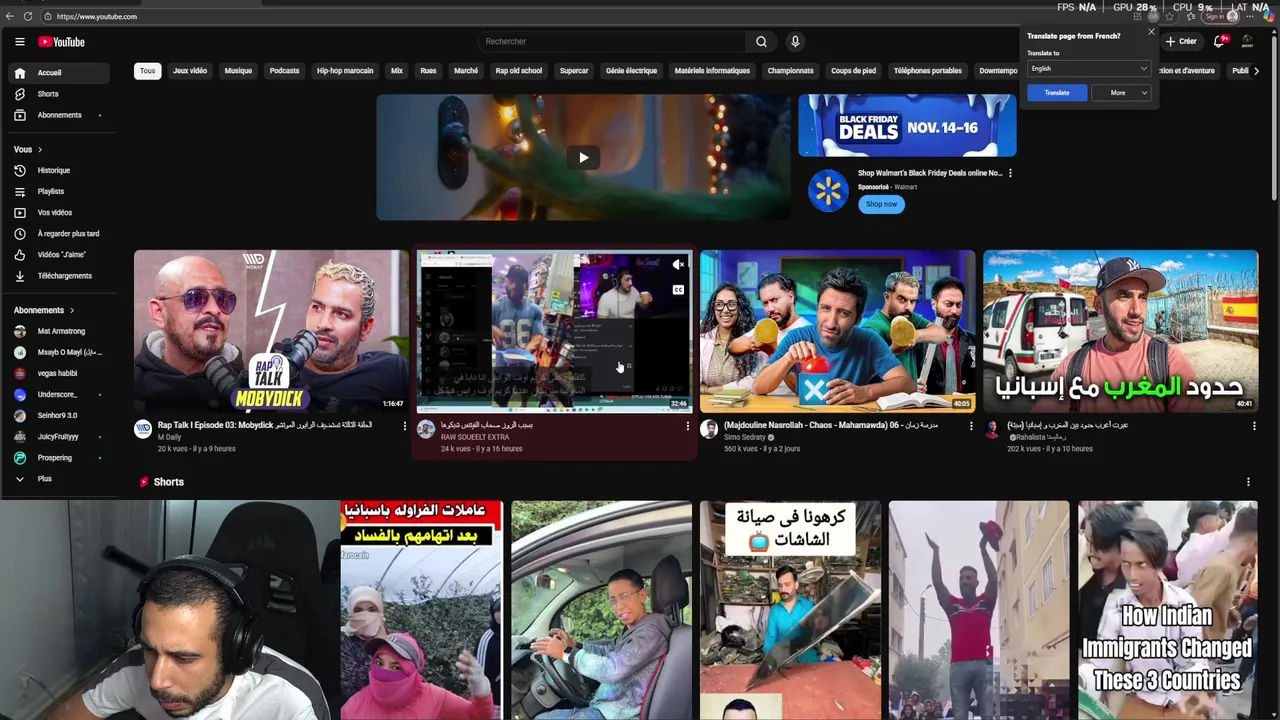Open the notifications bell
The image size is (1280, 720).
1219,42
